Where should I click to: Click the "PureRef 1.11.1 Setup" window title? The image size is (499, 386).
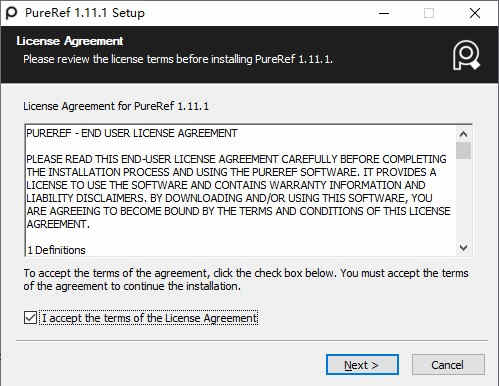[85, 13]
